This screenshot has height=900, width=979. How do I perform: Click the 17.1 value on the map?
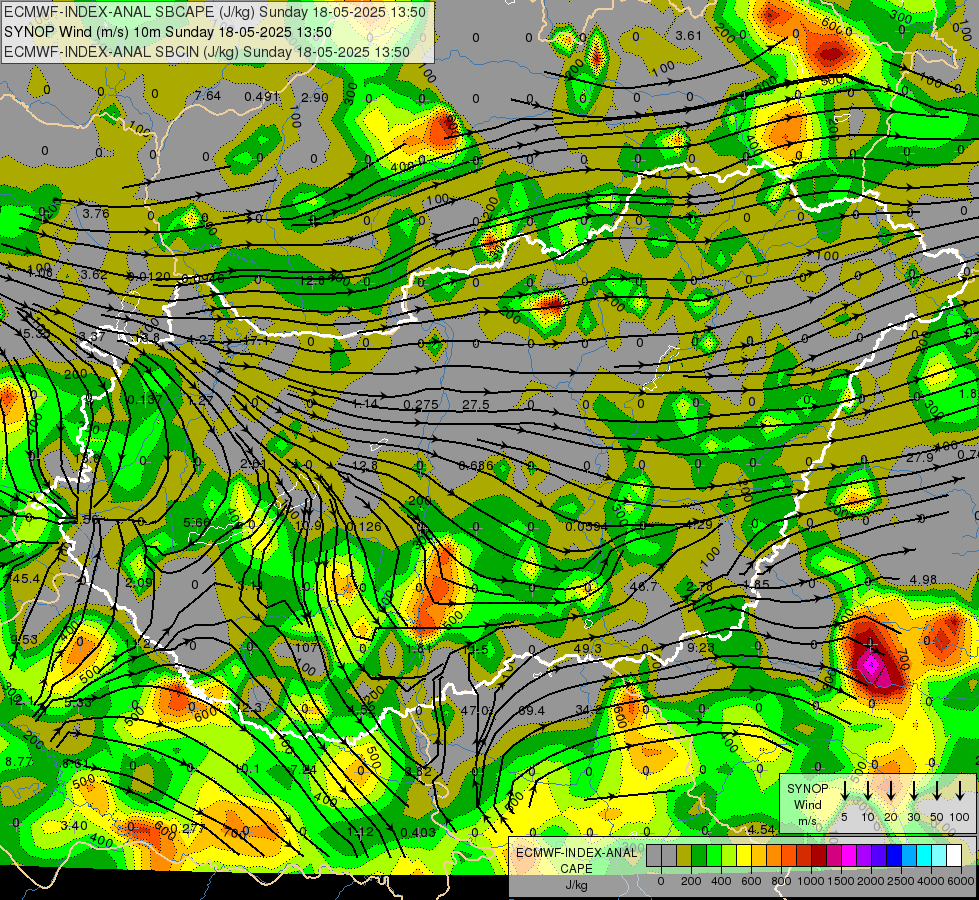pos(256,341)
